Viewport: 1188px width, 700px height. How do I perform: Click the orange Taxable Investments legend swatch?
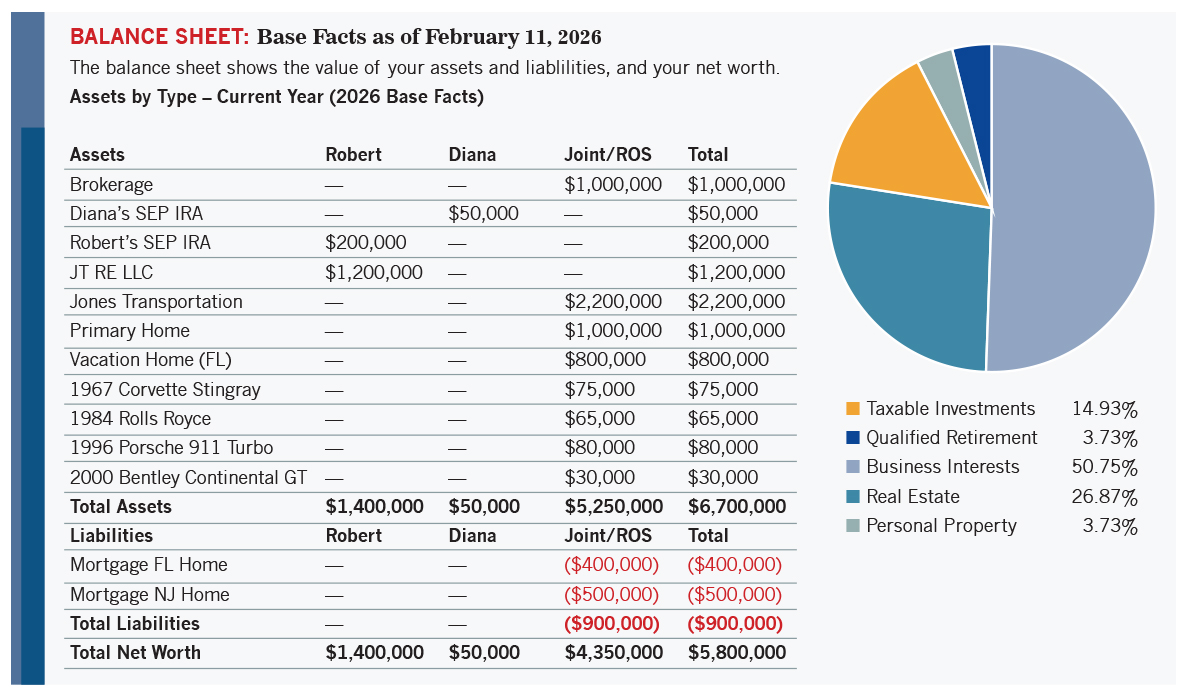pyautogui.click(x=853, y=408)
